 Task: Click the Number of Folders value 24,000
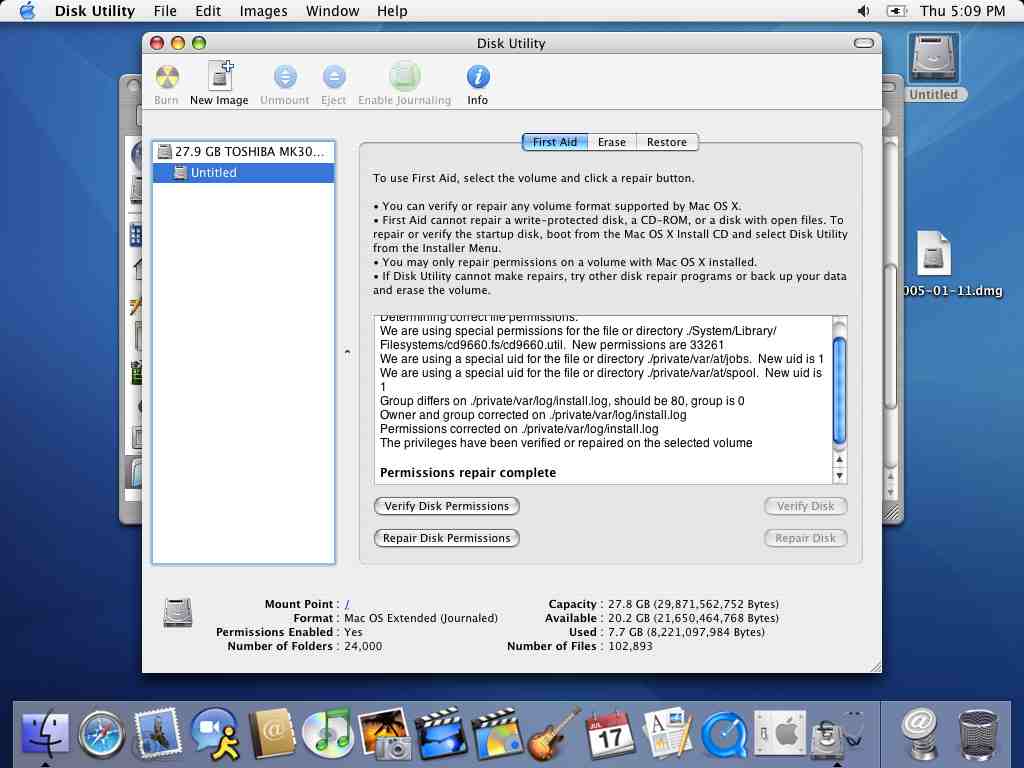pyautogui.click(x=363, y=646)
